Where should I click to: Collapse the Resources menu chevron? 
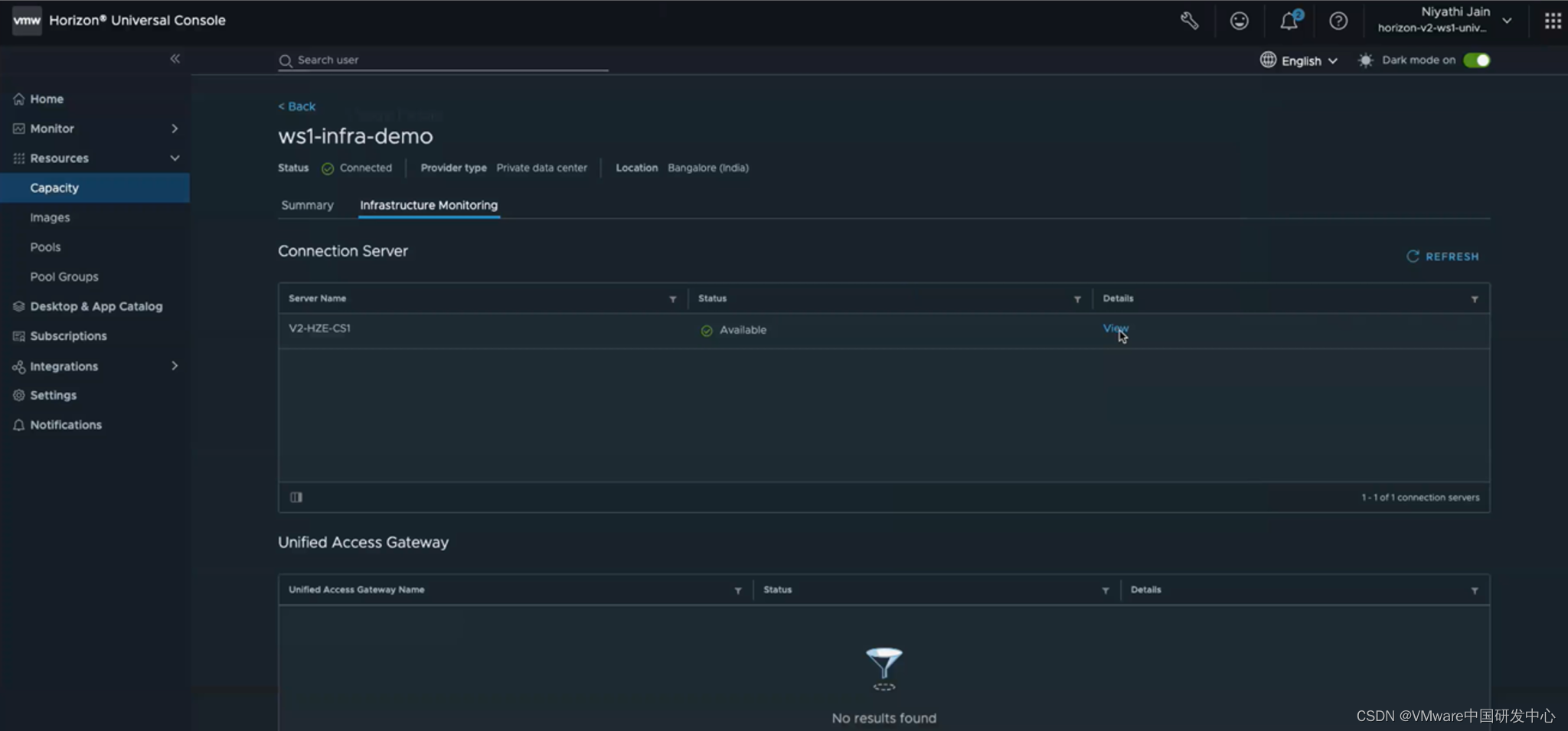pos(175,158)
